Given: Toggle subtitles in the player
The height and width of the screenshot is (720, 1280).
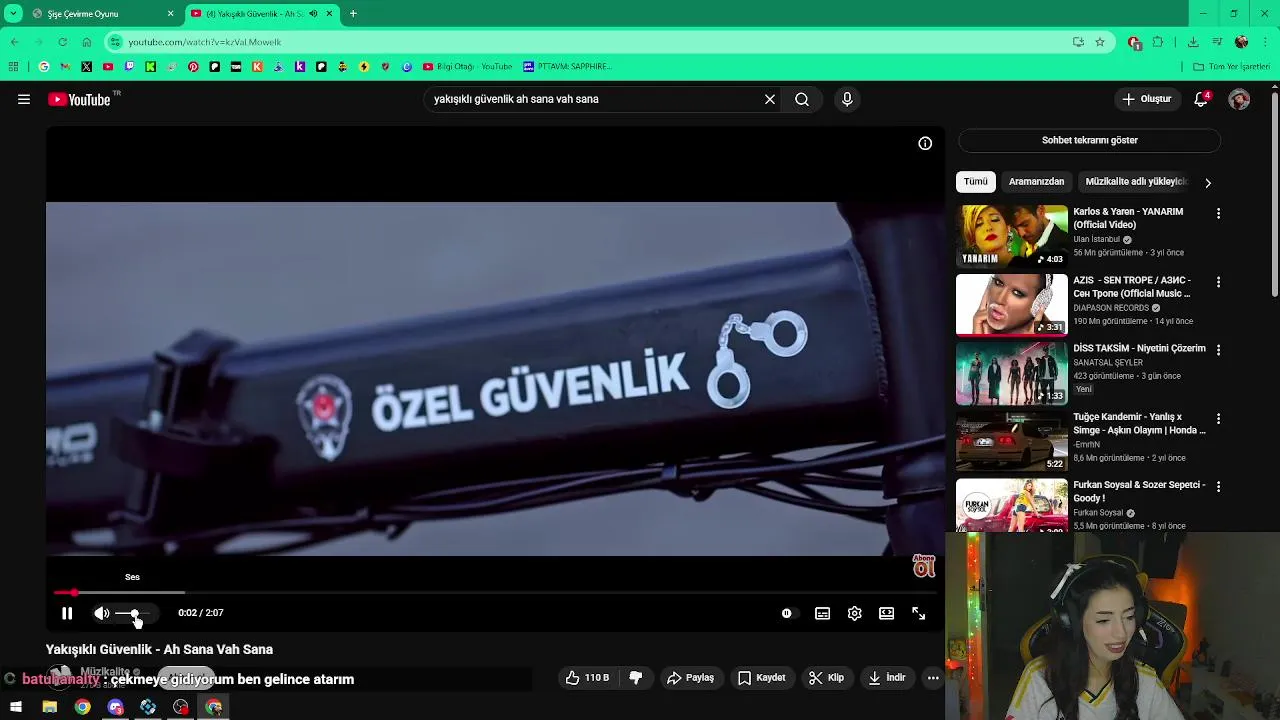Looking at the screenshot, I should coord(822,613).
